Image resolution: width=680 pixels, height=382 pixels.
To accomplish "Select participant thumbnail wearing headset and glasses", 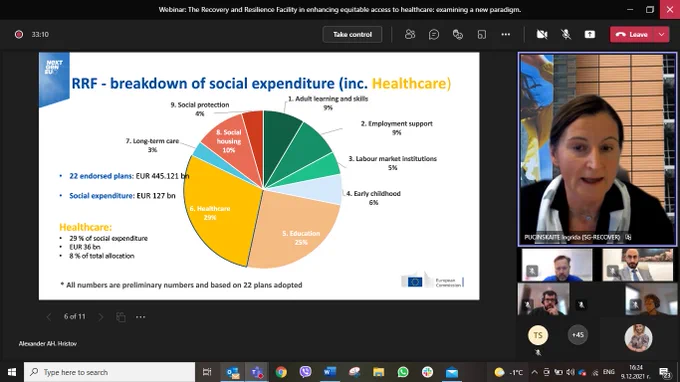I will tap(543, 299).
